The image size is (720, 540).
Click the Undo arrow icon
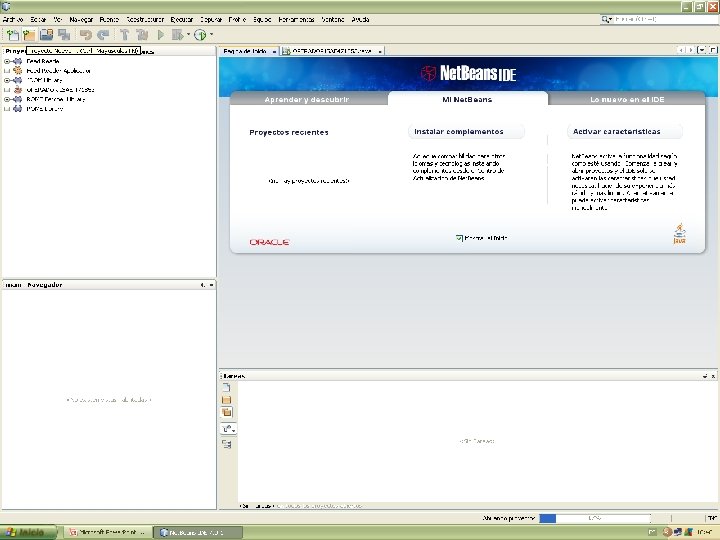pyautogui.click(x=85, y=34)
